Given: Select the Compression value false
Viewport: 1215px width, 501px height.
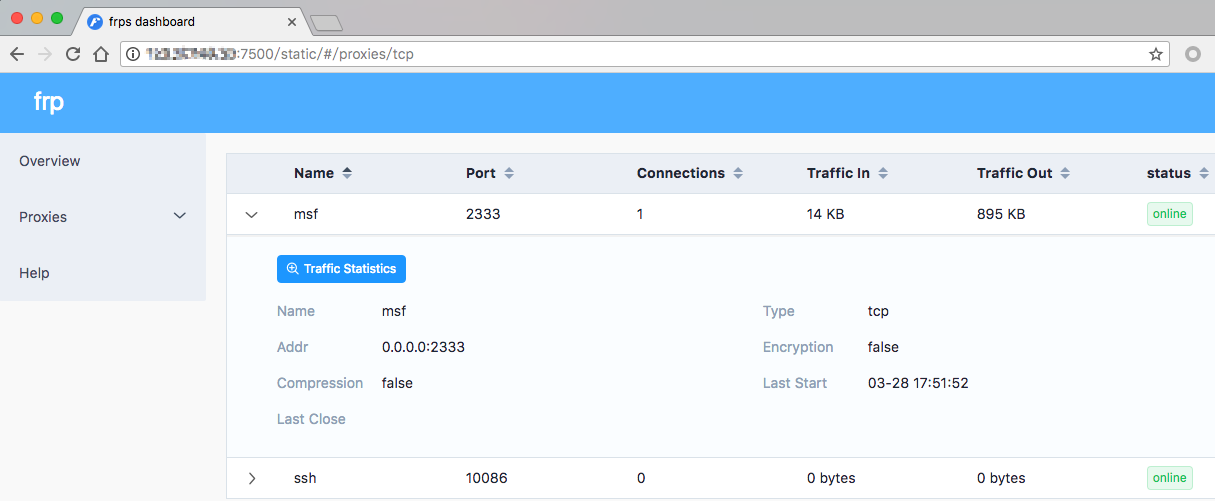Looking at the screenshot, I should click(397, 383).
